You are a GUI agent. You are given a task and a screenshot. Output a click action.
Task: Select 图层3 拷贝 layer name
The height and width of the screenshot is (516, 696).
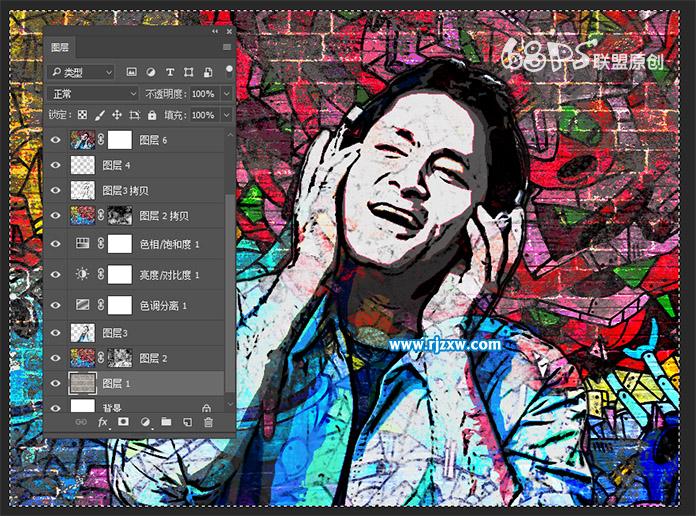(126, 191)
